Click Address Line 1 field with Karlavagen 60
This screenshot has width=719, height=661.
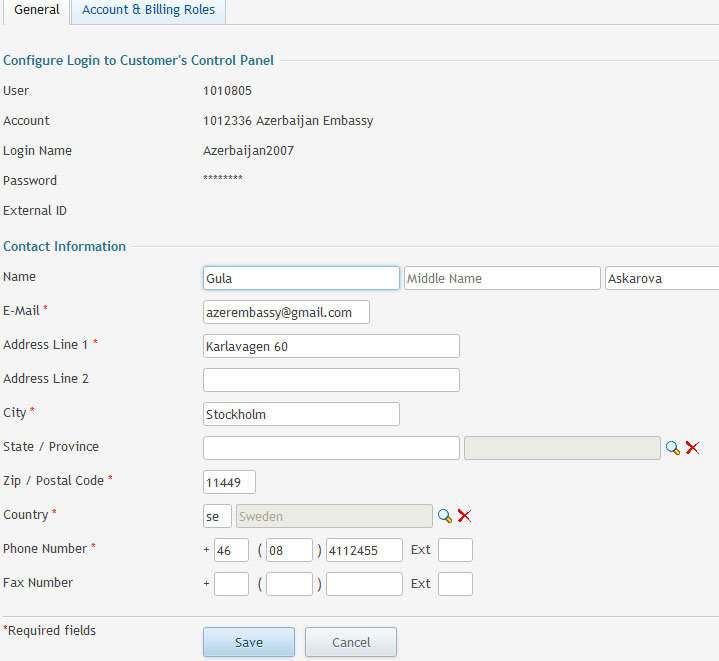[331, 346]
